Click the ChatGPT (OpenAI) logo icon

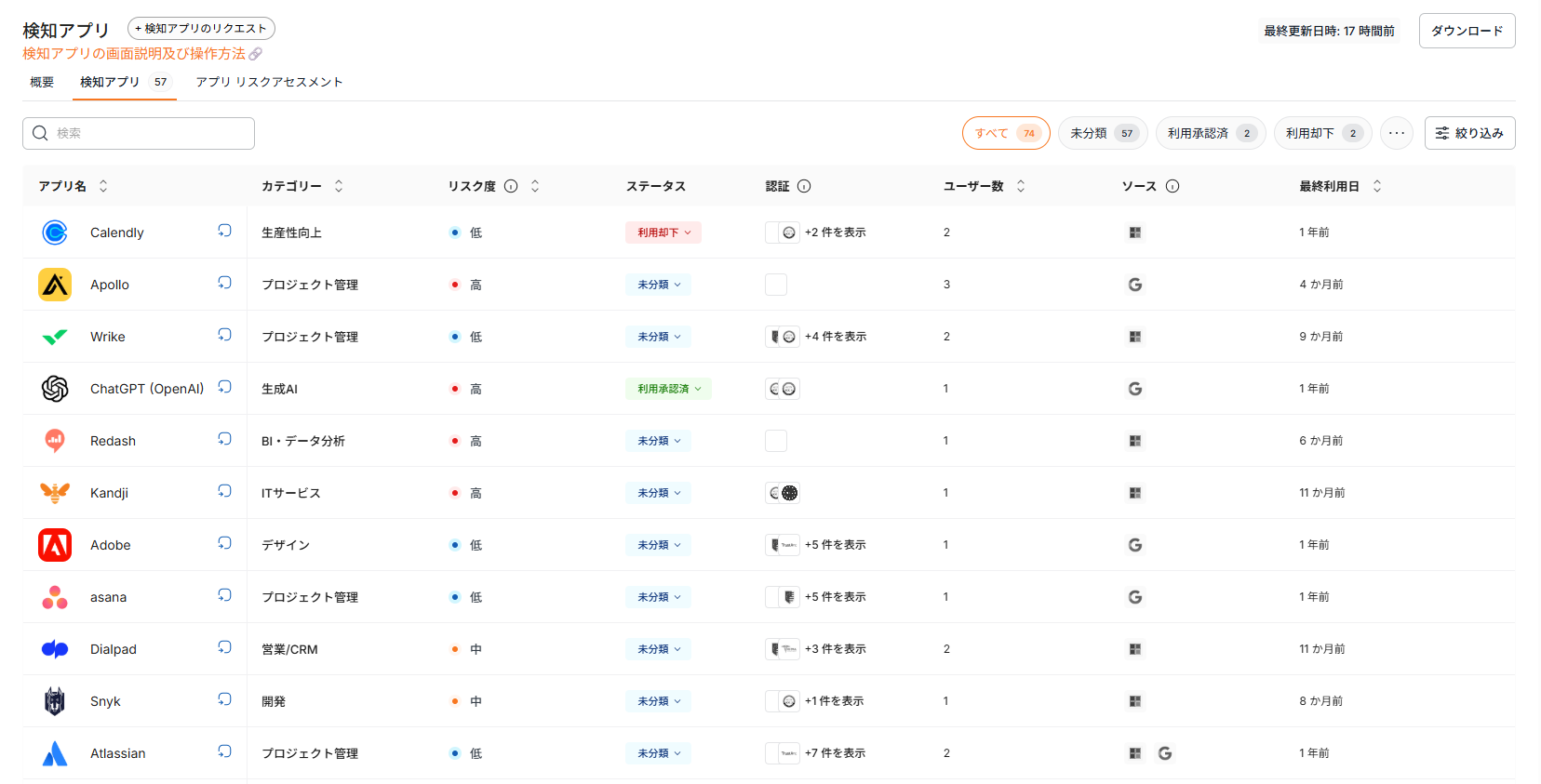pos(55,389)
